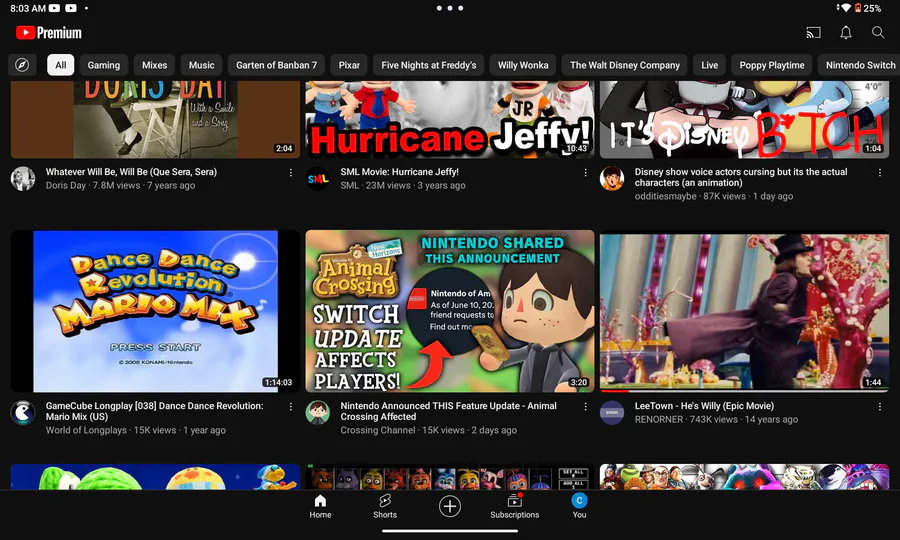Play Dance Dance Revolution Mario Mix thumbnail
The width and height of the screenshot is (900, 540).
(155, 311)
